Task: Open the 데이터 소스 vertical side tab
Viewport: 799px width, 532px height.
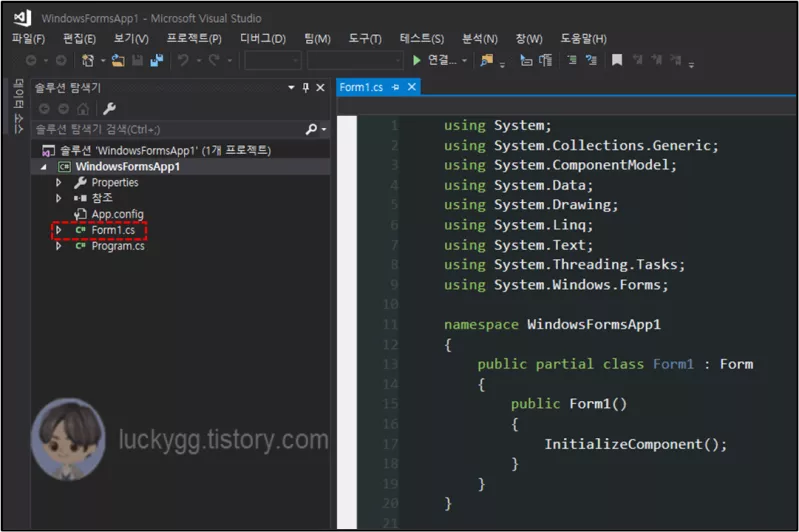Action: [x=18, y=106]
